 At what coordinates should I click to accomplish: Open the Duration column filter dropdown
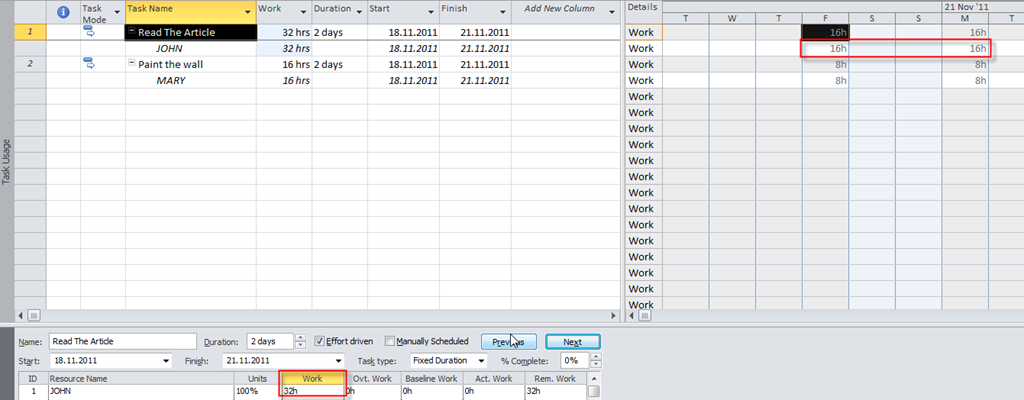tap(357, 12)
